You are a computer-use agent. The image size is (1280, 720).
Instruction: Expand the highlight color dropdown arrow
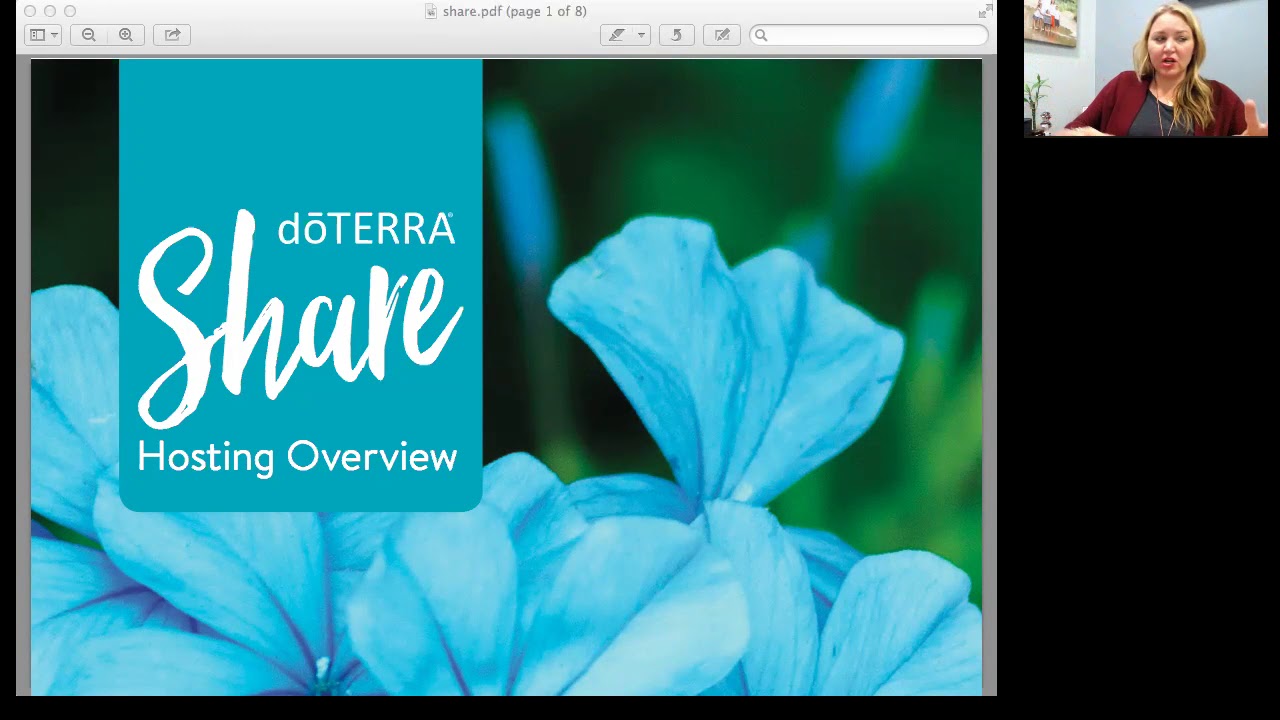pyautogui.click(x=641, y=35)
